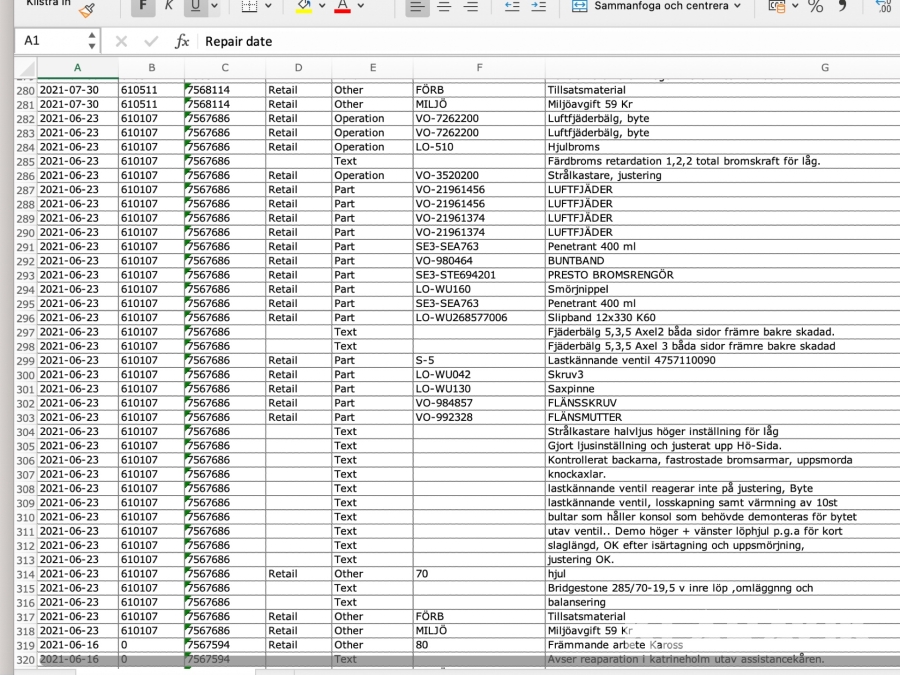This screenshot has height=675, width=900.
Task: Apply the yellow fill color
Action: click(303, 7)
